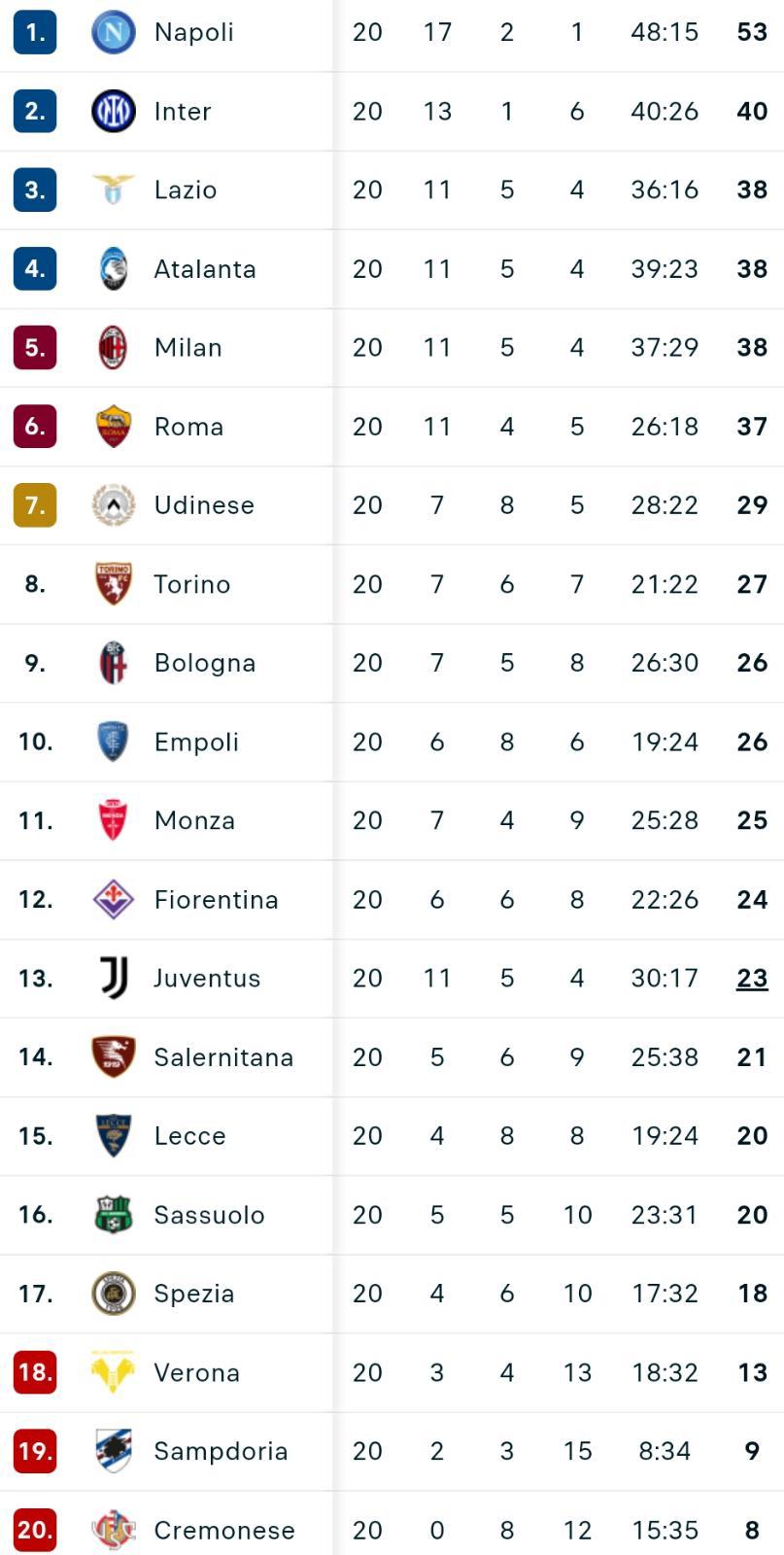Click the Juventus J logo

tap(113, 978)
